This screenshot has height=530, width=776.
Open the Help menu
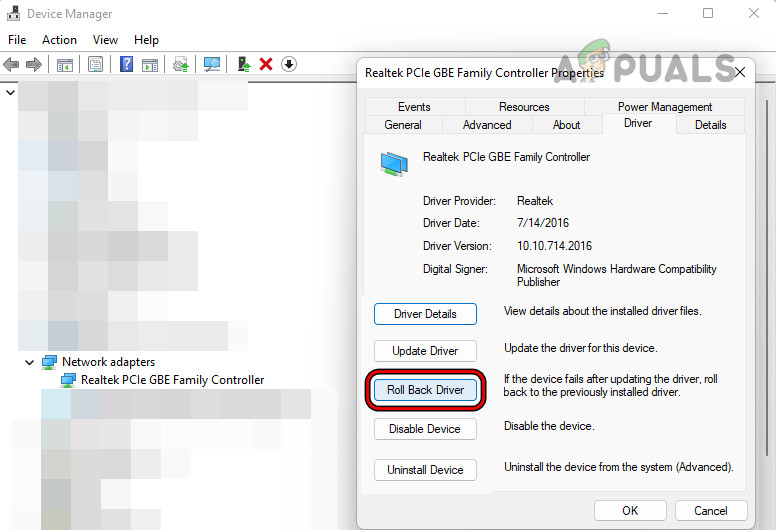click(x=146, y=40)
